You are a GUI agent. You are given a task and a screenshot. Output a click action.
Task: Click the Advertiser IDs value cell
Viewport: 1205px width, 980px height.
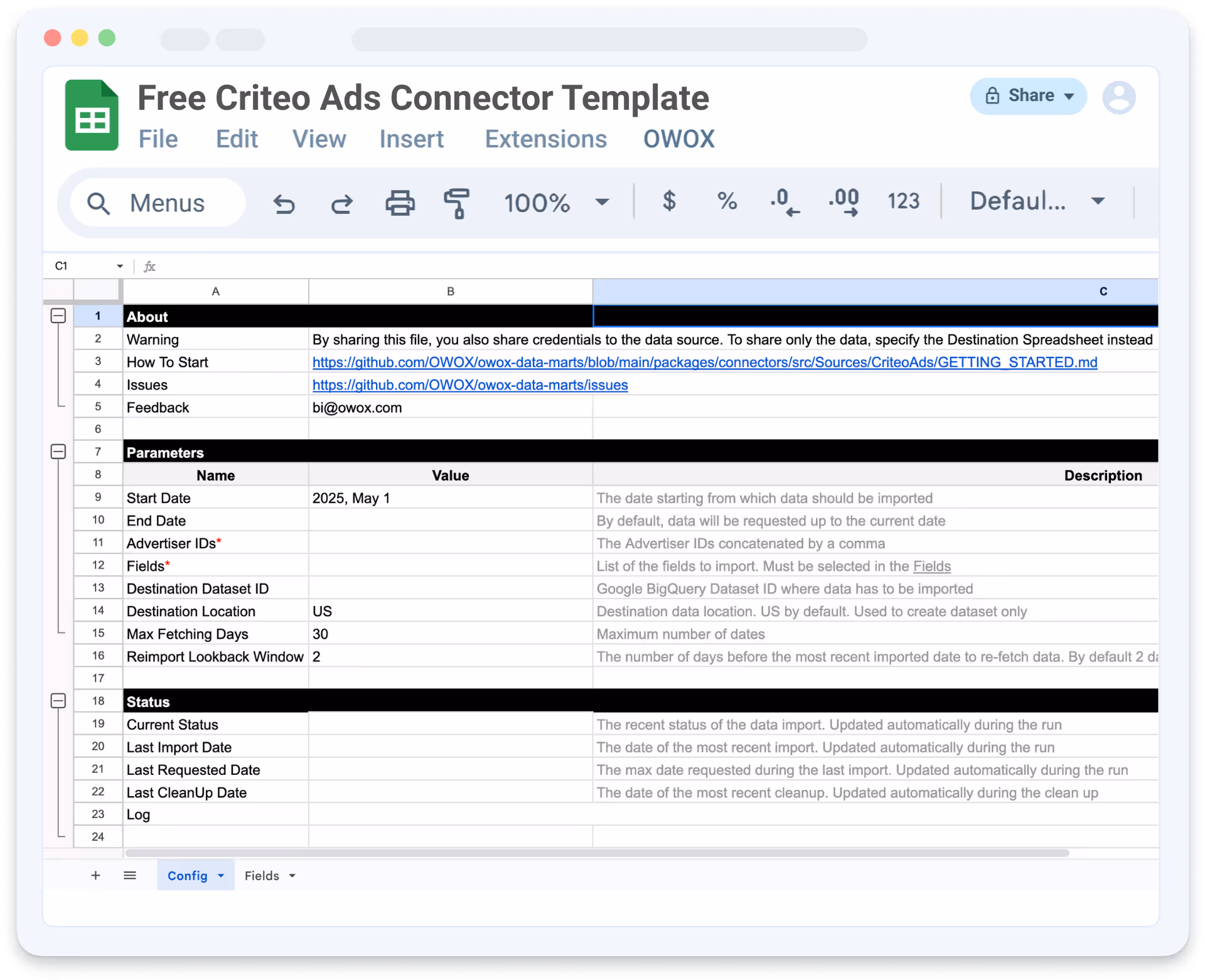450,543
